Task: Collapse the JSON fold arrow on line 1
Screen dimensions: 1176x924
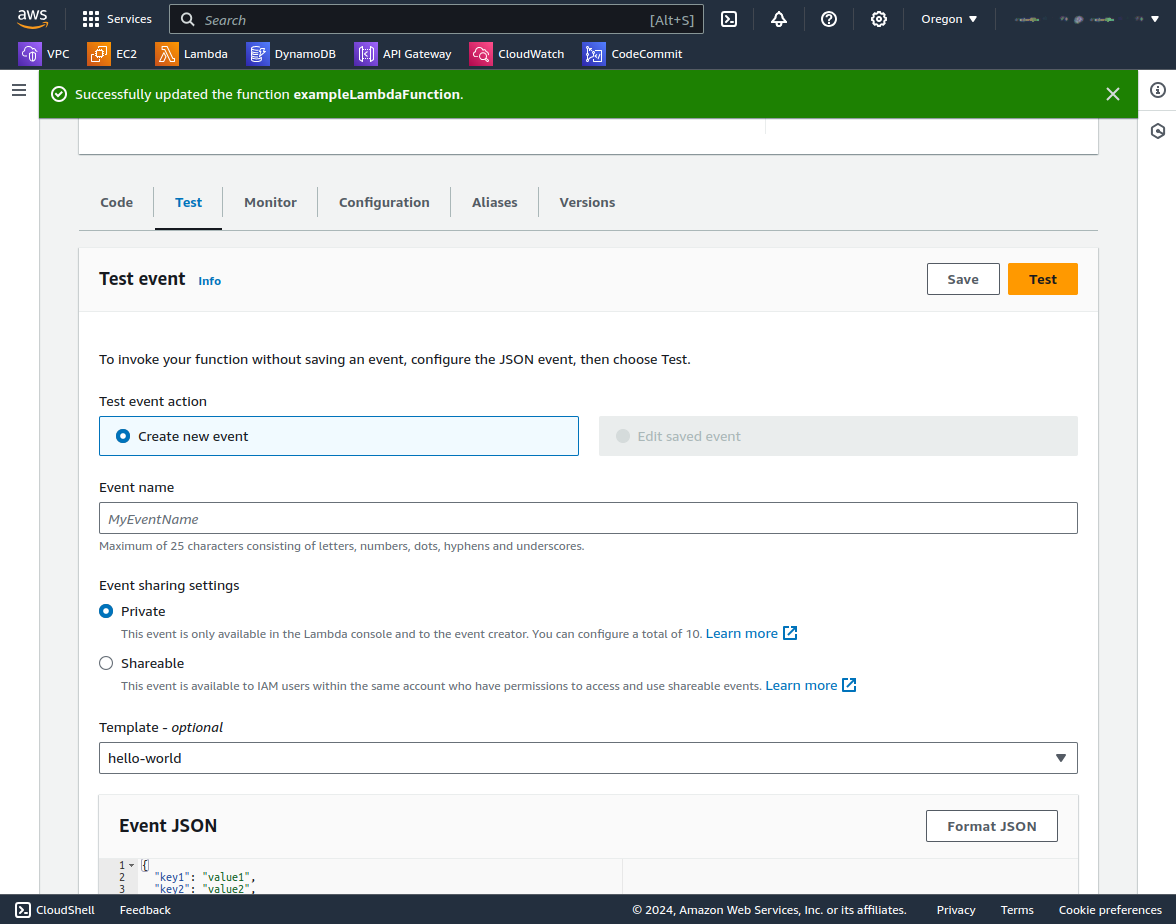Action: point(132,865)
